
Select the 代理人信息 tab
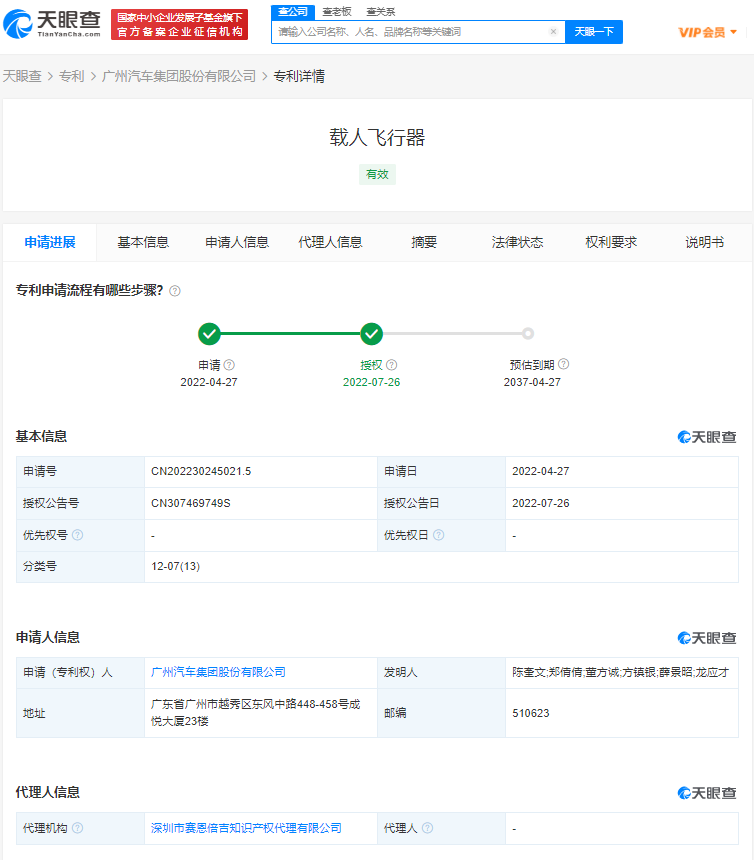pyautogui.click(x=330, y=242)
